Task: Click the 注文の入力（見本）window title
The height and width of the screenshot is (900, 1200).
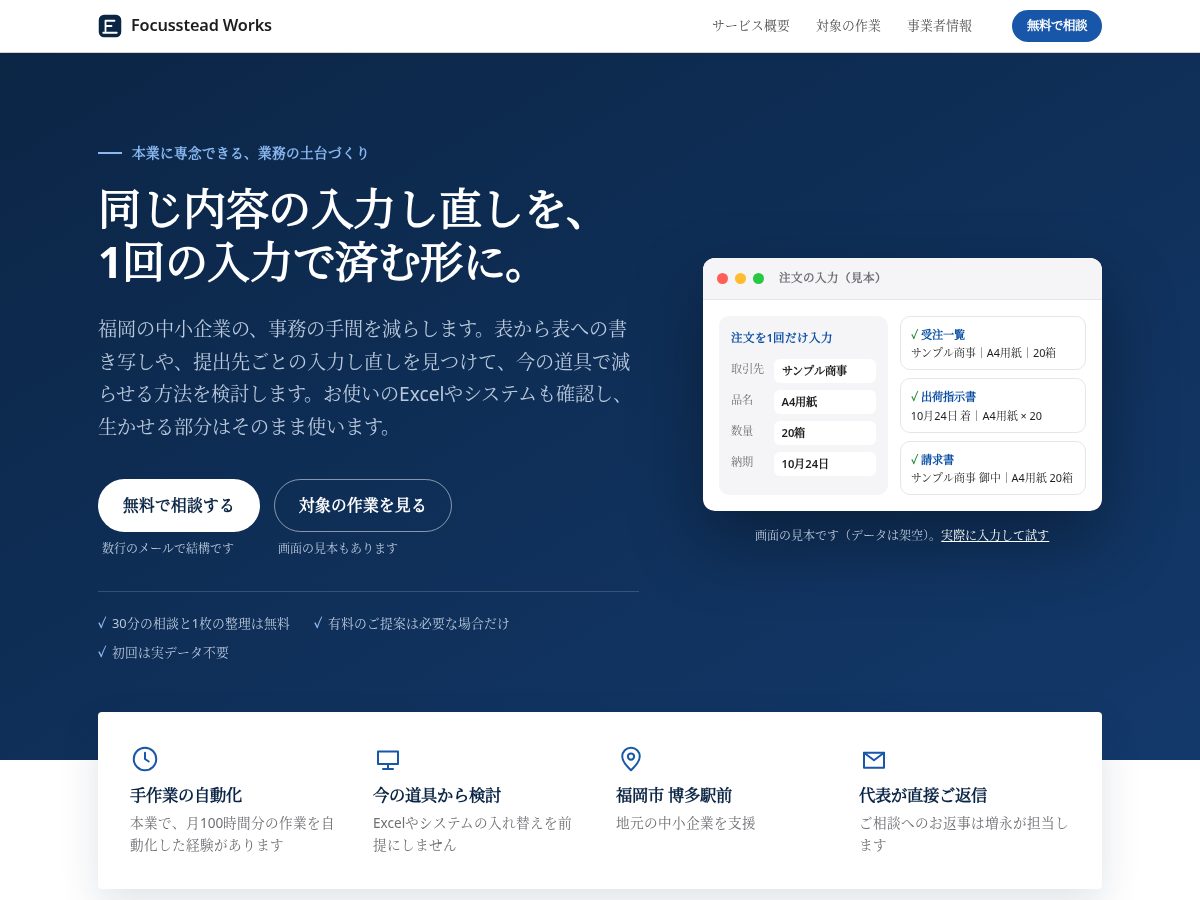Action: (830, 278)
